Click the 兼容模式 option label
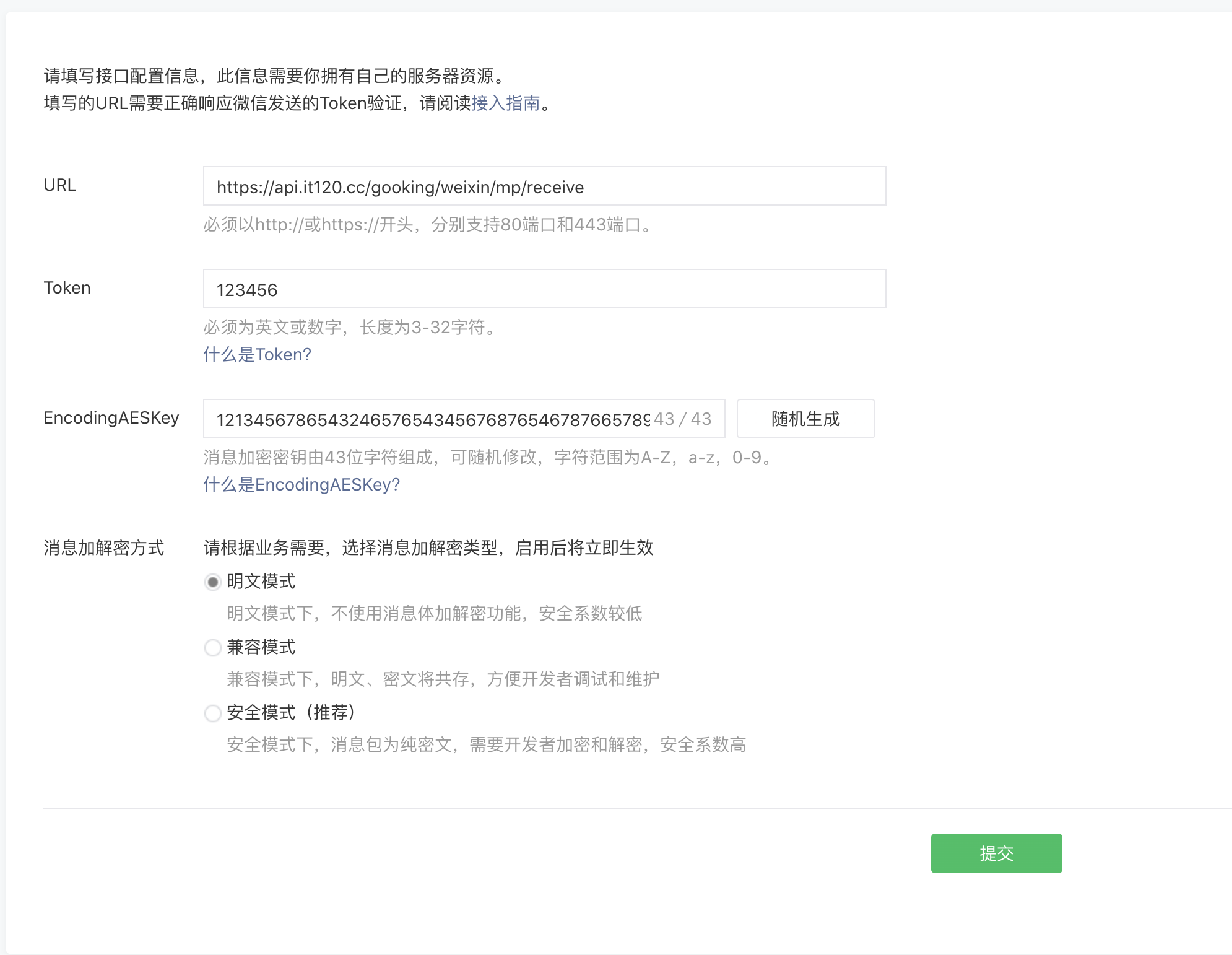 (x=261, y=647)
